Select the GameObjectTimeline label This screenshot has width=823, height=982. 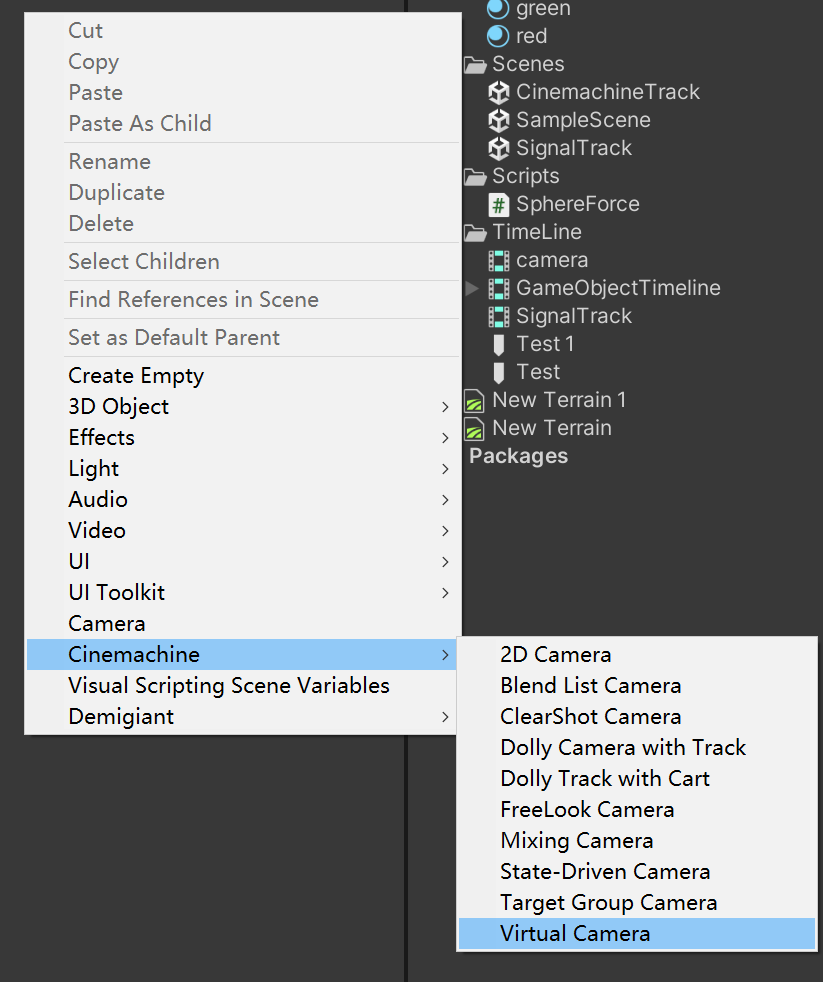[618, 288]
